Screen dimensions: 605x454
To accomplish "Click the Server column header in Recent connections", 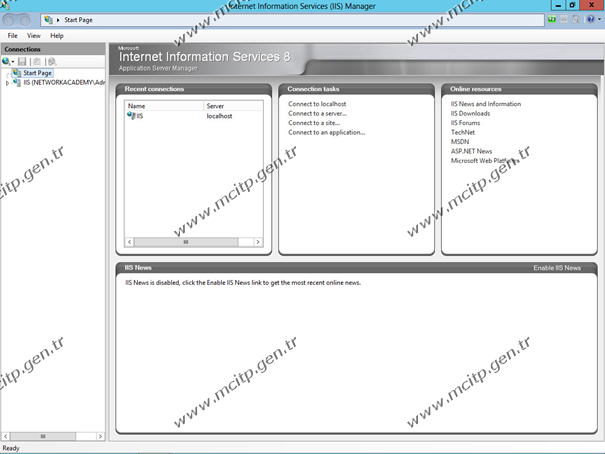I will coord(233,106).
